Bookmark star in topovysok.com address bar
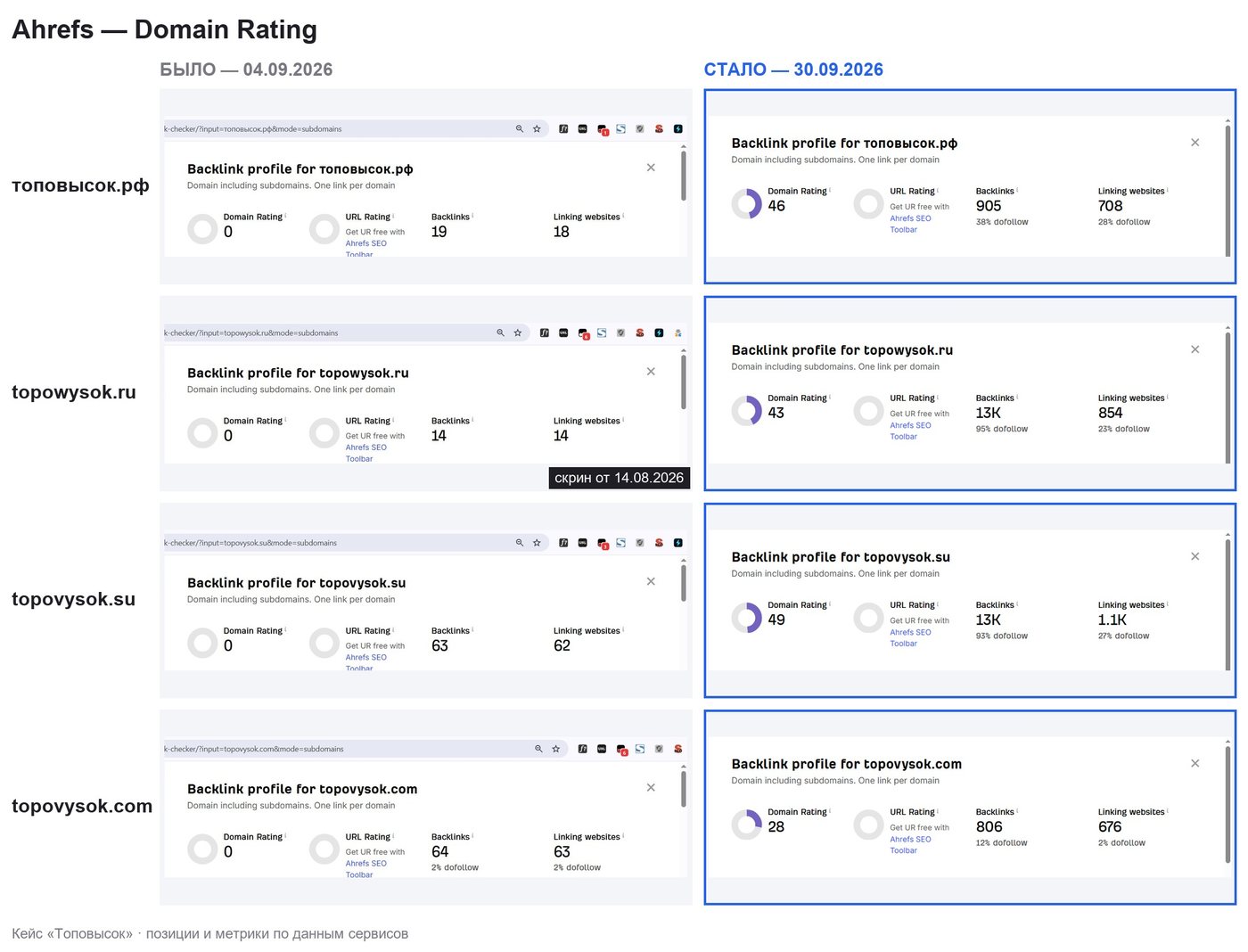 pos(555,750)
